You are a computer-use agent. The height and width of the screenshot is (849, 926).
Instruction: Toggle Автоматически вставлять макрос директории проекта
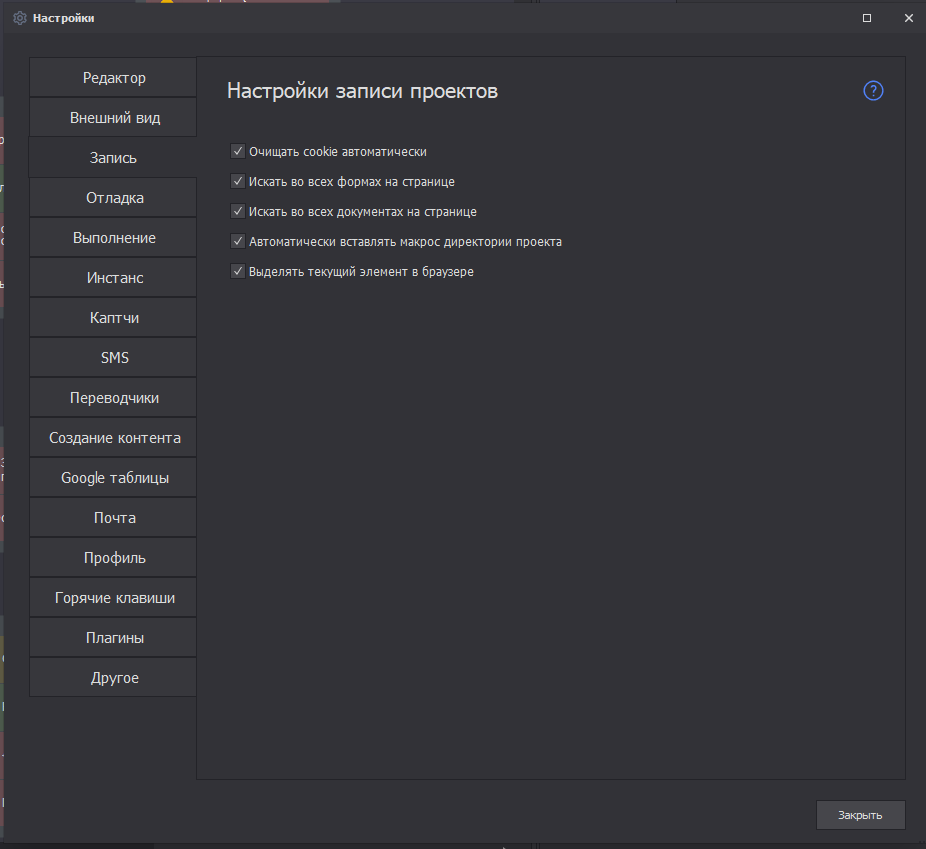coord(238,242)
